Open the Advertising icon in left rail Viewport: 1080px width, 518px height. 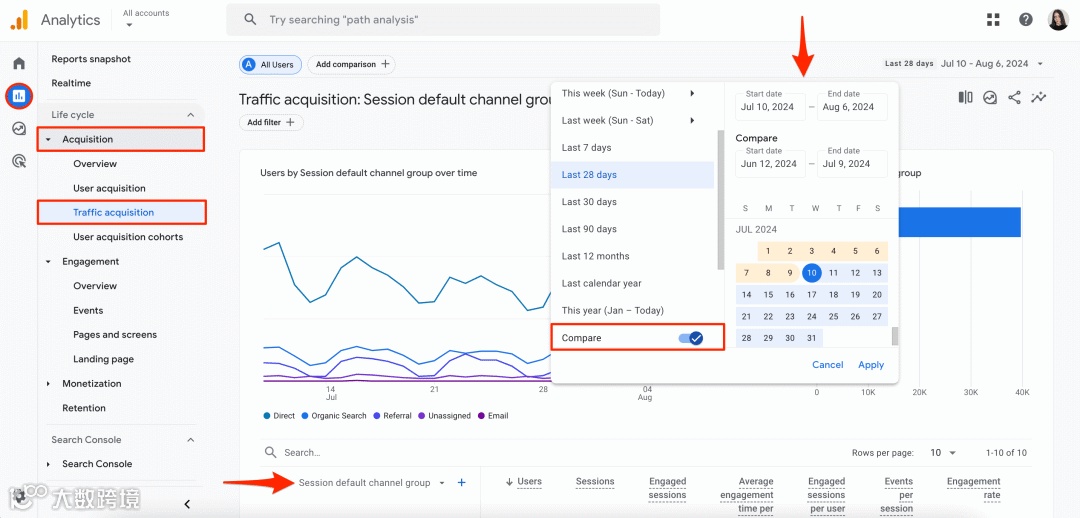pyautogui.click(x=19, y=161)
